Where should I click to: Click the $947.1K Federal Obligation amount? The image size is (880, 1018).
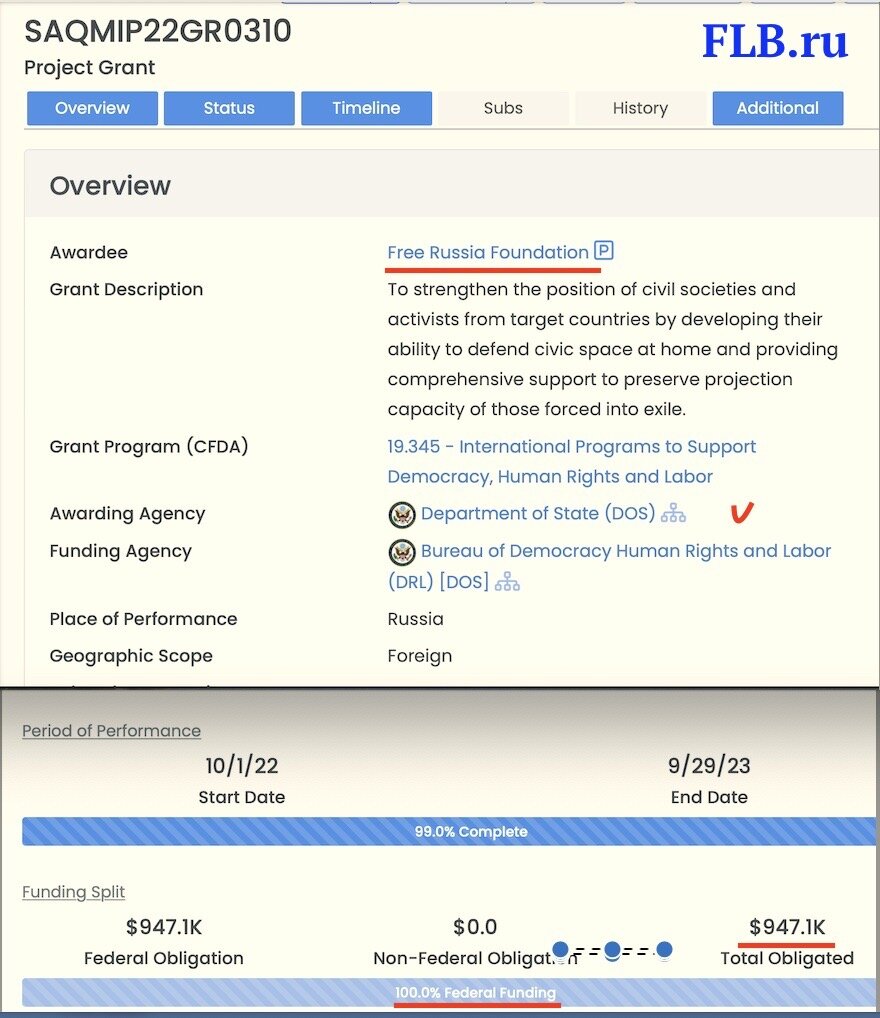pyautogui.click(x=164, y=926)
